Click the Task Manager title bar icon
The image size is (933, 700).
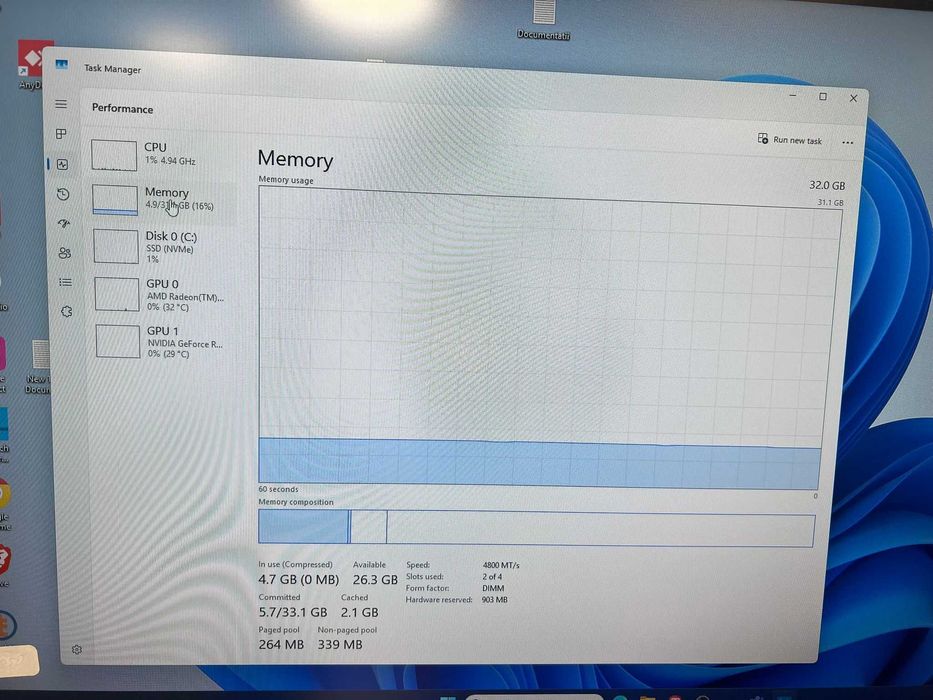[62, 65]
